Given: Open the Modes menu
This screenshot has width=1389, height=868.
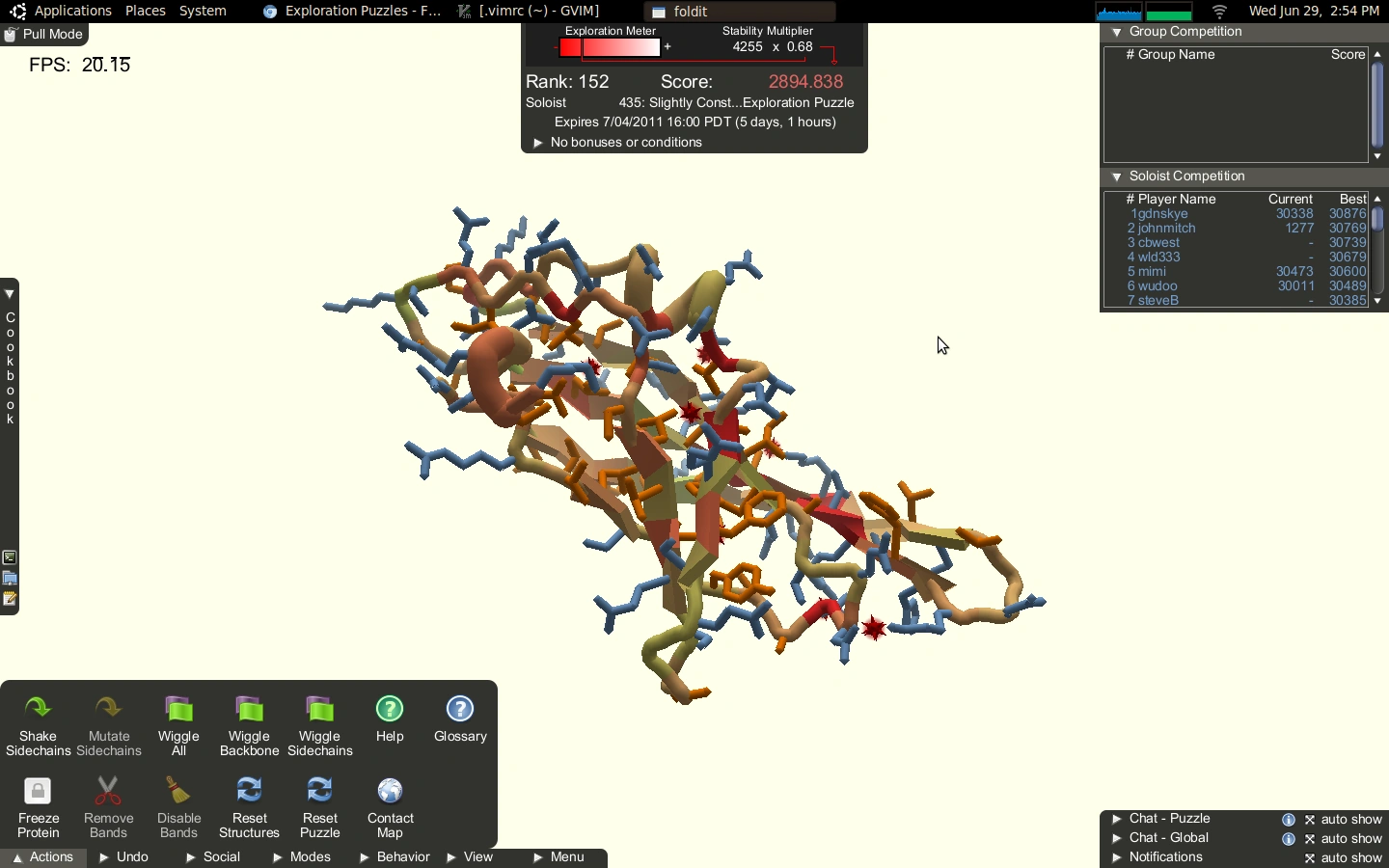Looking at the screenshot, I should point(303,857).
